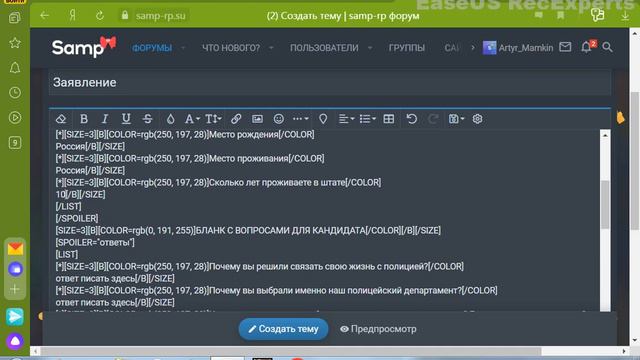Click the samp-rp.su address field
Image resolution: width=640 pixels, height=360 pixels.
160,16
